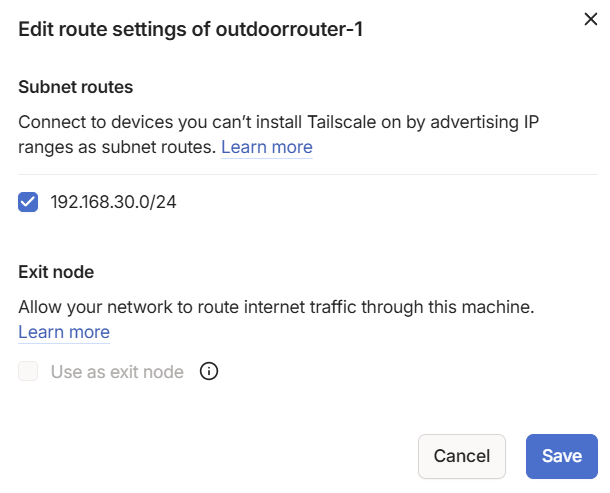
Task: Click the blue checkmark next to 192.168.30.0/24
Action: point(28,202)
